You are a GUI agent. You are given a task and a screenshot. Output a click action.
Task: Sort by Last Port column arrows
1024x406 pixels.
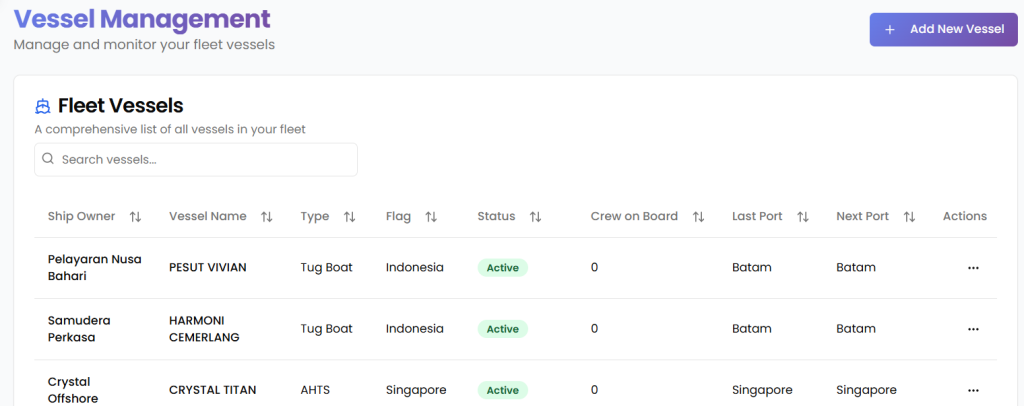pos(803,217)
